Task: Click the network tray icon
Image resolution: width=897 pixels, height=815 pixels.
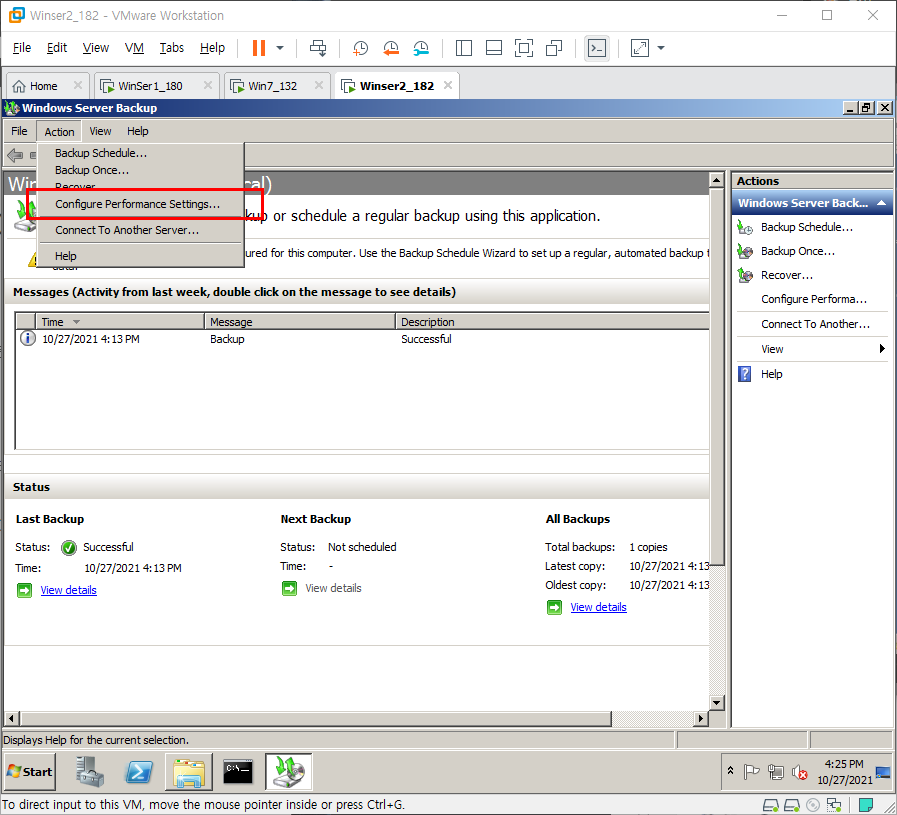Action: pos(776,772)
